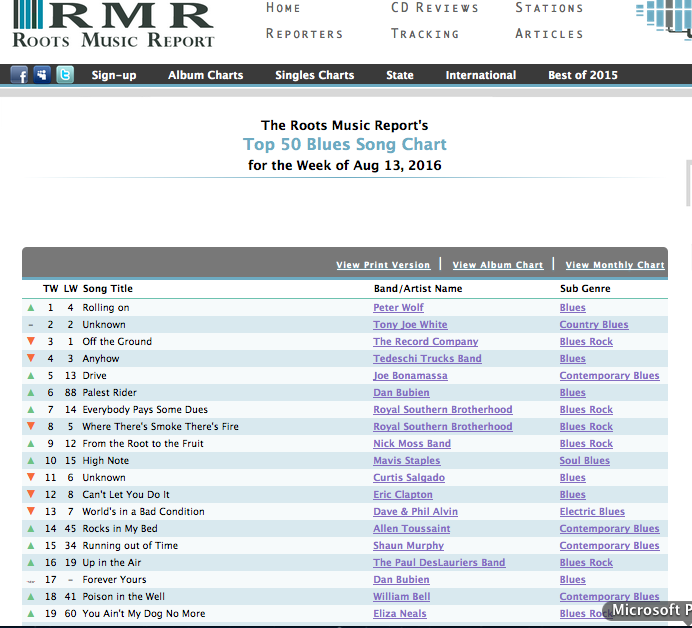Image resolution: width=692 pixels, height=628 pixels.
Task: Open the Twitter icon link
Action: coord(65,75)
